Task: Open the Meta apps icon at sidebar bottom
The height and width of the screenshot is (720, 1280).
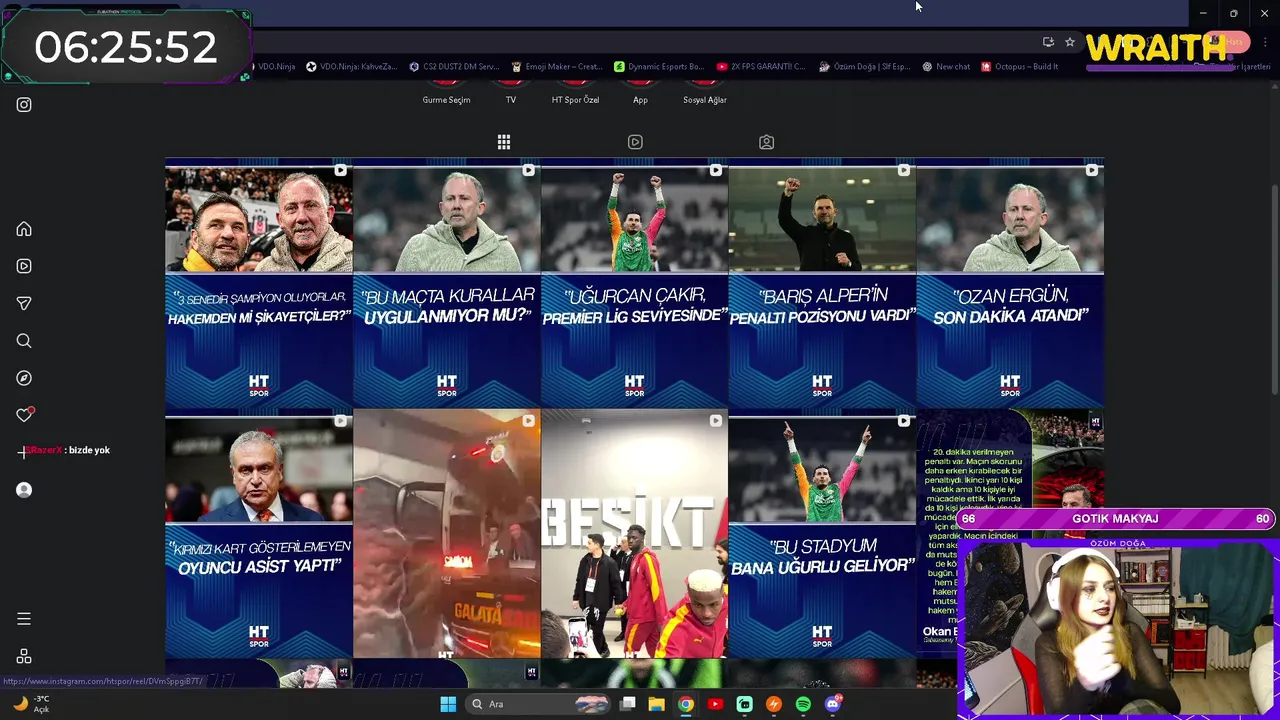Action: (24, 657)
